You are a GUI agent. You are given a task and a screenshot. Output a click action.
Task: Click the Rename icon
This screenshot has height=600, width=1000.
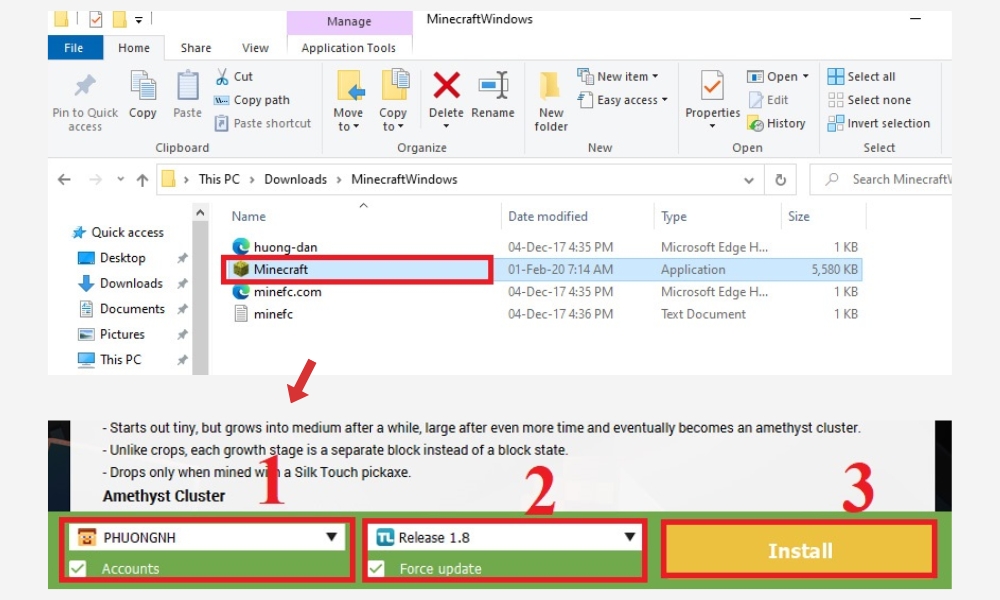pyautogui.click(x=493, y=85)
